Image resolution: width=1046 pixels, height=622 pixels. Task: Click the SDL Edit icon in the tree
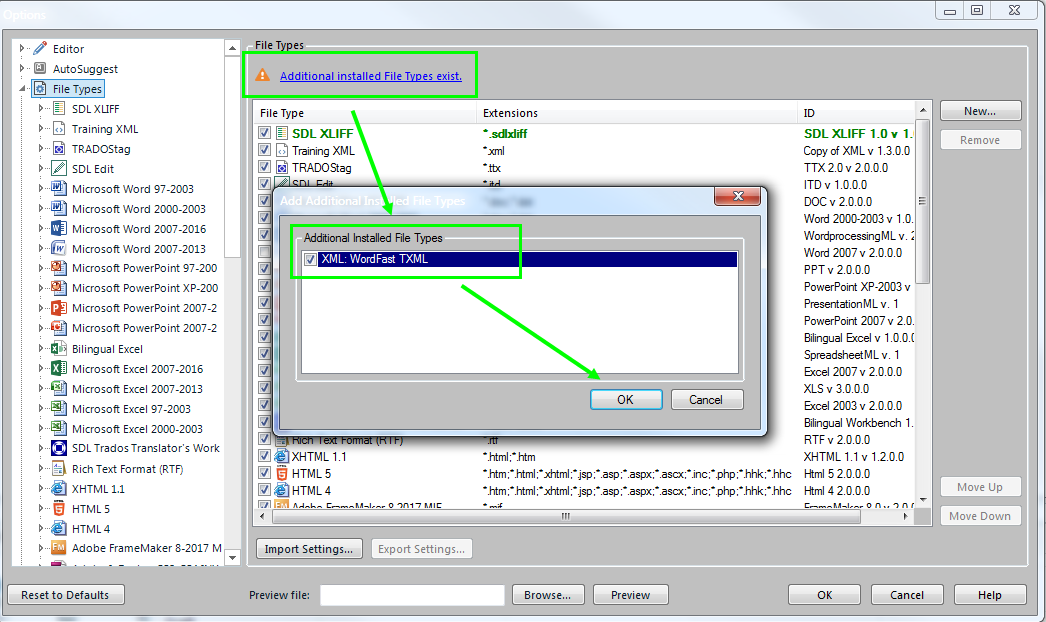pyautogui.click(x=59, y=168)
